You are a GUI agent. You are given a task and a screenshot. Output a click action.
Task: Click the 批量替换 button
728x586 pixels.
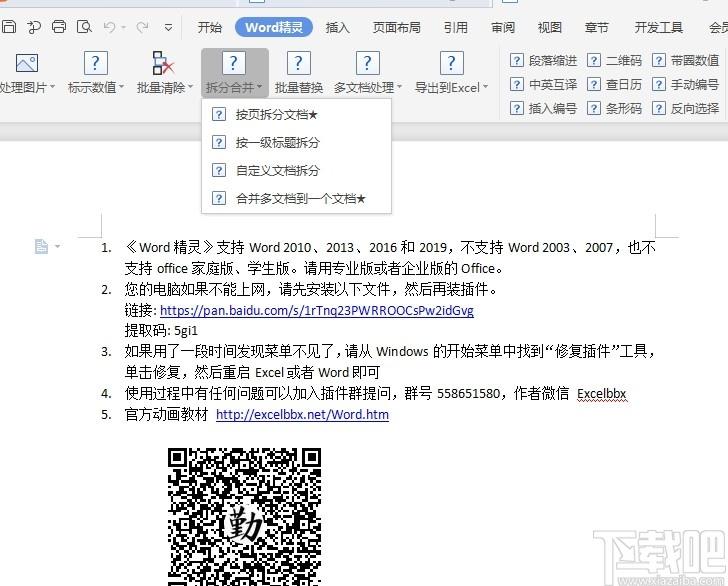(x=299, y=73)
